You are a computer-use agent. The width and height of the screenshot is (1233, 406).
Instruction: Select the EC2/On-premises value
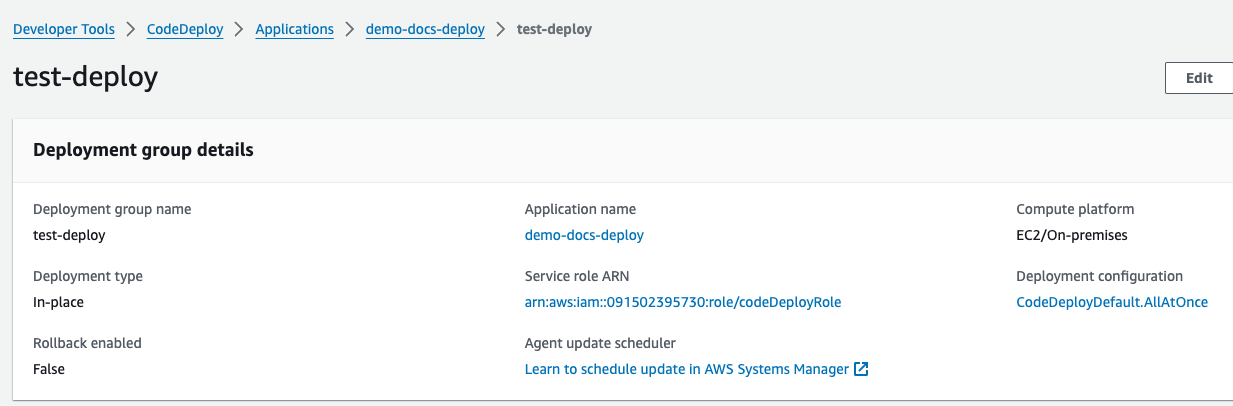[x=1072, y=235]
